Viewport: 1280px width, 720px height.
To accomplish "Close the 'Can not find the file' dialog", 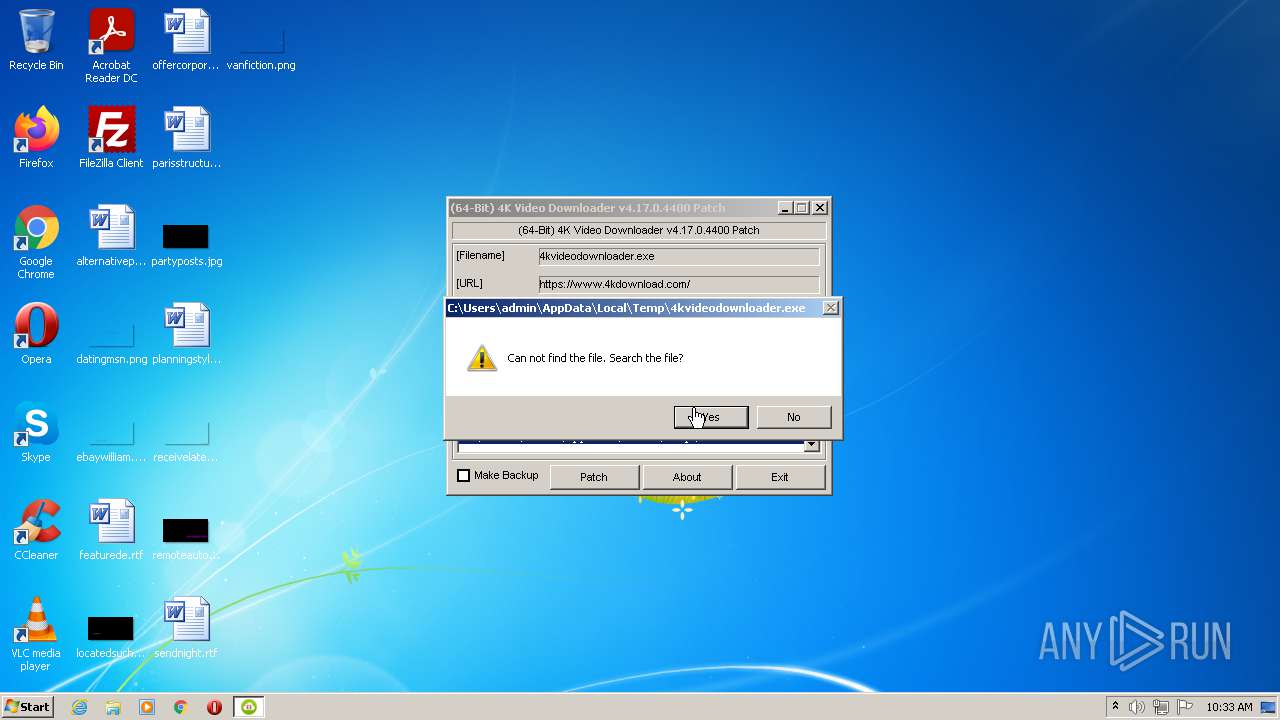I will coord(830,308).
